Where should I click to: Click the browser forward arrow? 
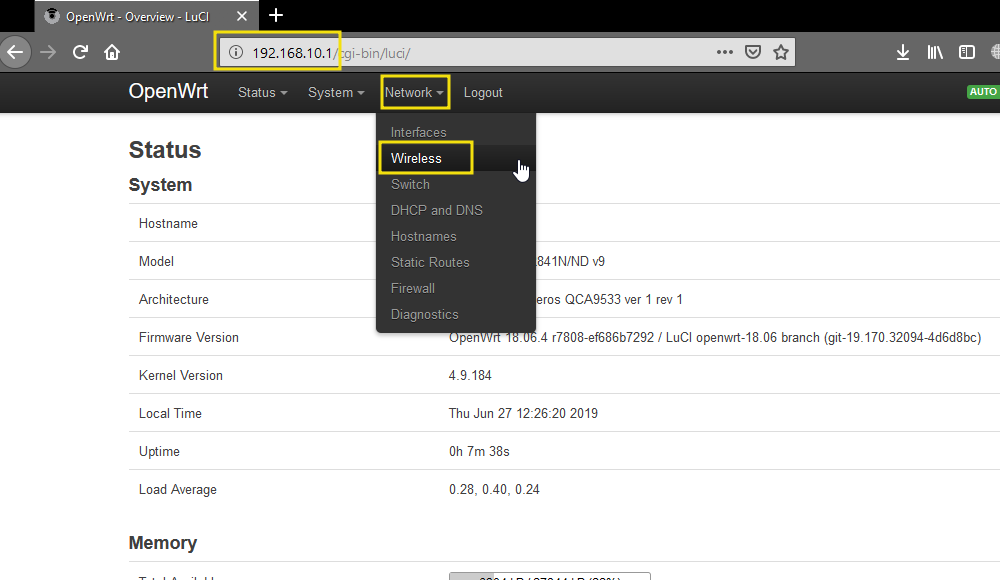[48, 52]
